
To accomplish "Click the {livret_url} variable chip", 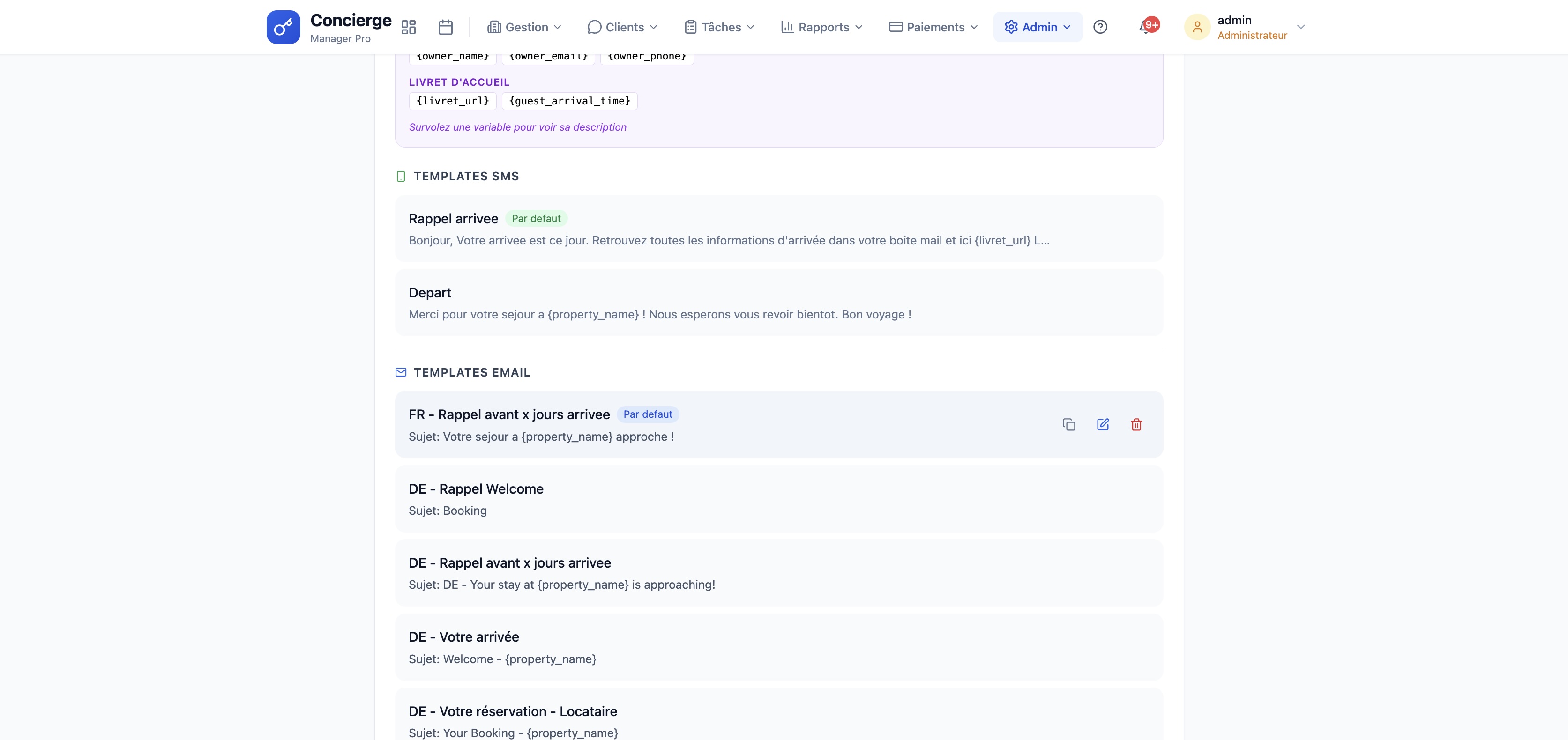I will click(452, 101).
